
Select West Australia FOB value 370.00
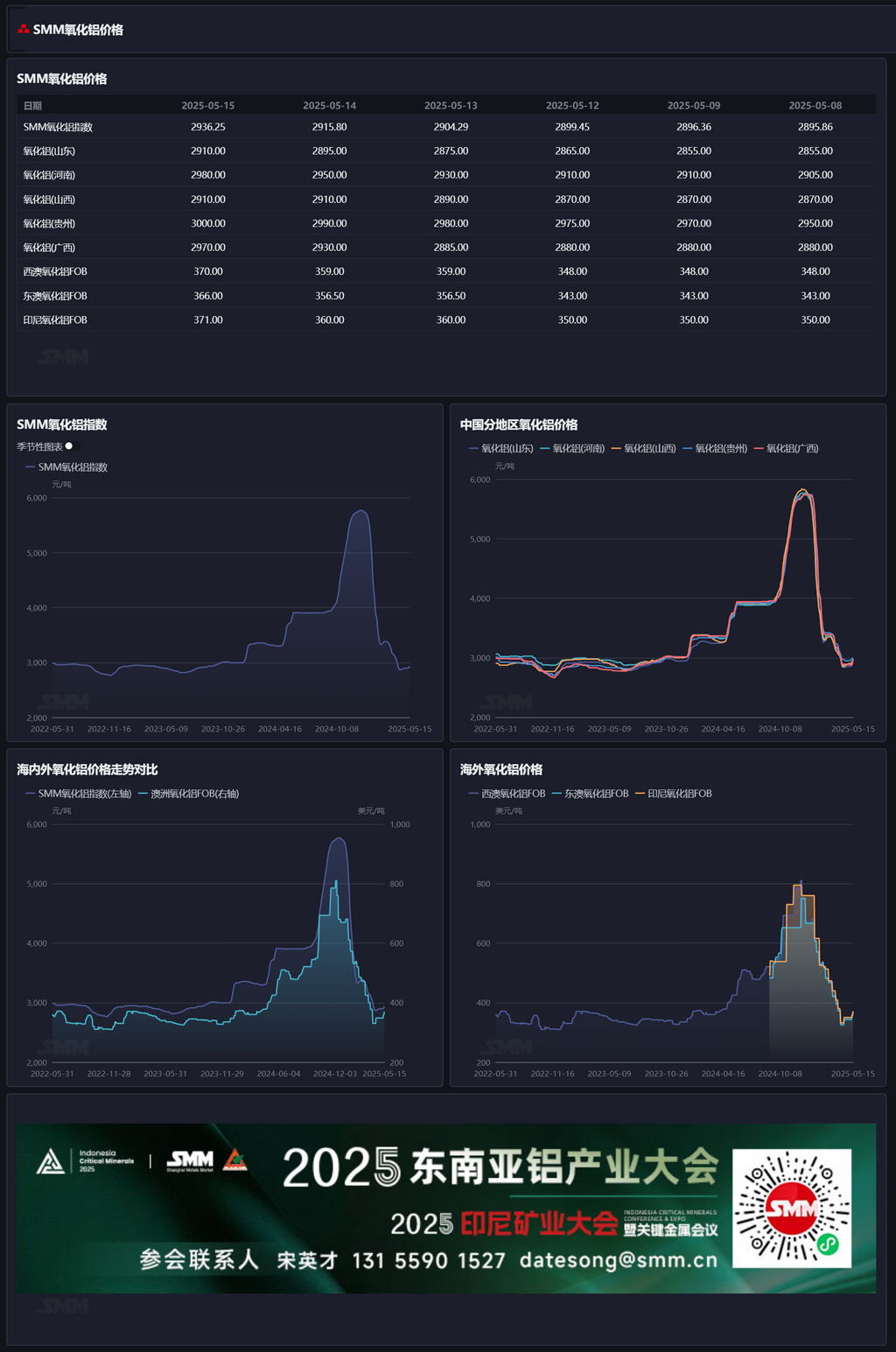208,271
